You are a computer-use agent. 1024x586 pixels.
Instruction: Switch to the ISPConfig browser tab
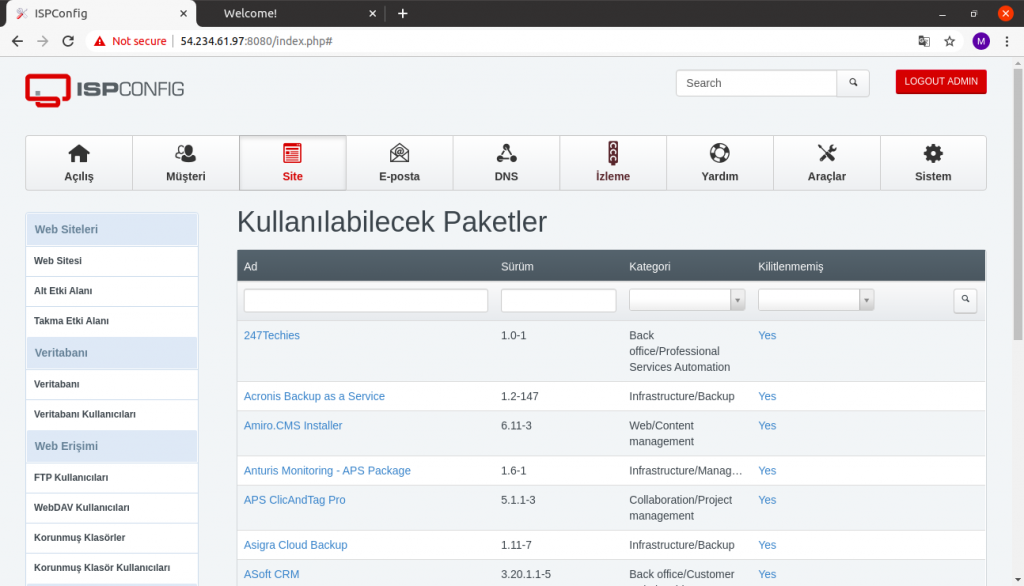(100, 13)
